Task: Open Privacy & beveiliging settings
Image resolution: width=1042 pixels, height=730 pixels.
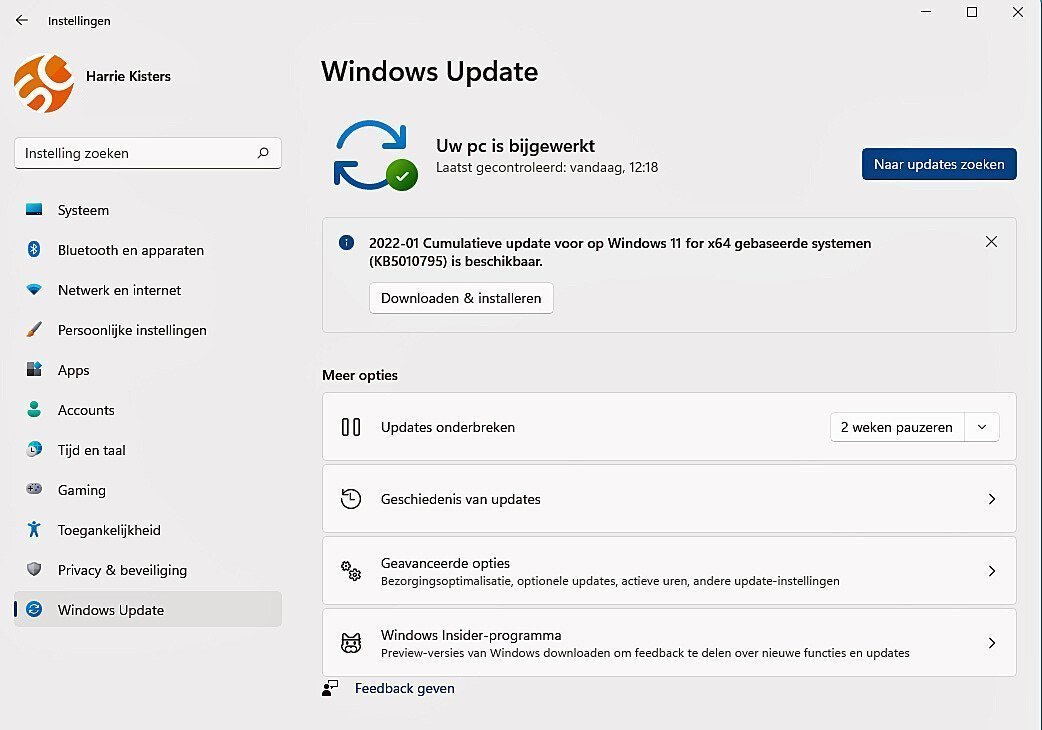Action: coord(148,570)
